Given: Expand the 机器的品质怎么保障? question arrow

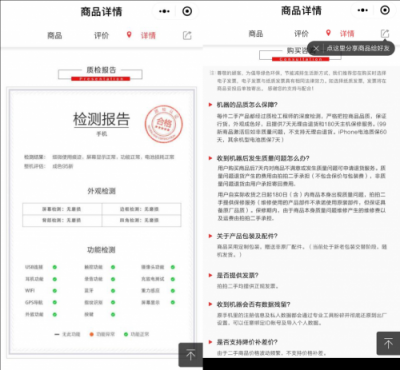Looking at the screenshot, I should (210, 105).
